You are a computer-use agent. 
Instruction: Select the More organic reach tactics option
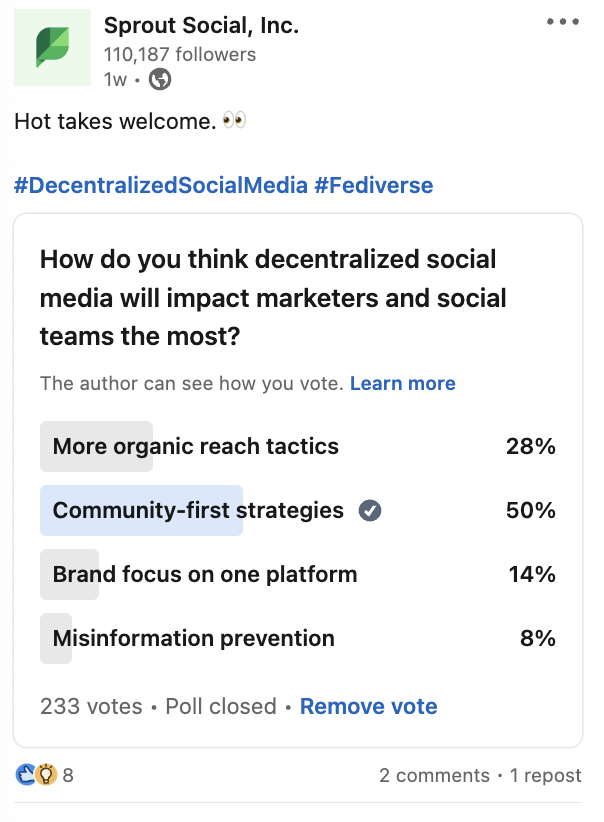click(x=298, y=447)
